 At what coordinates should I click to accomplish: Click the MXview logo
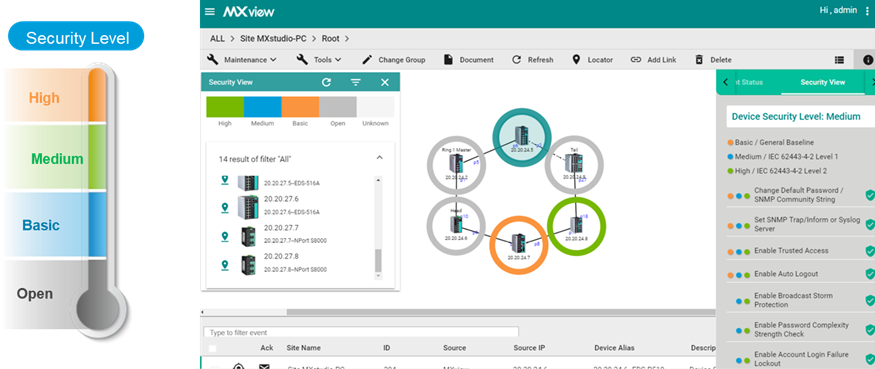[x=249, y=12]
